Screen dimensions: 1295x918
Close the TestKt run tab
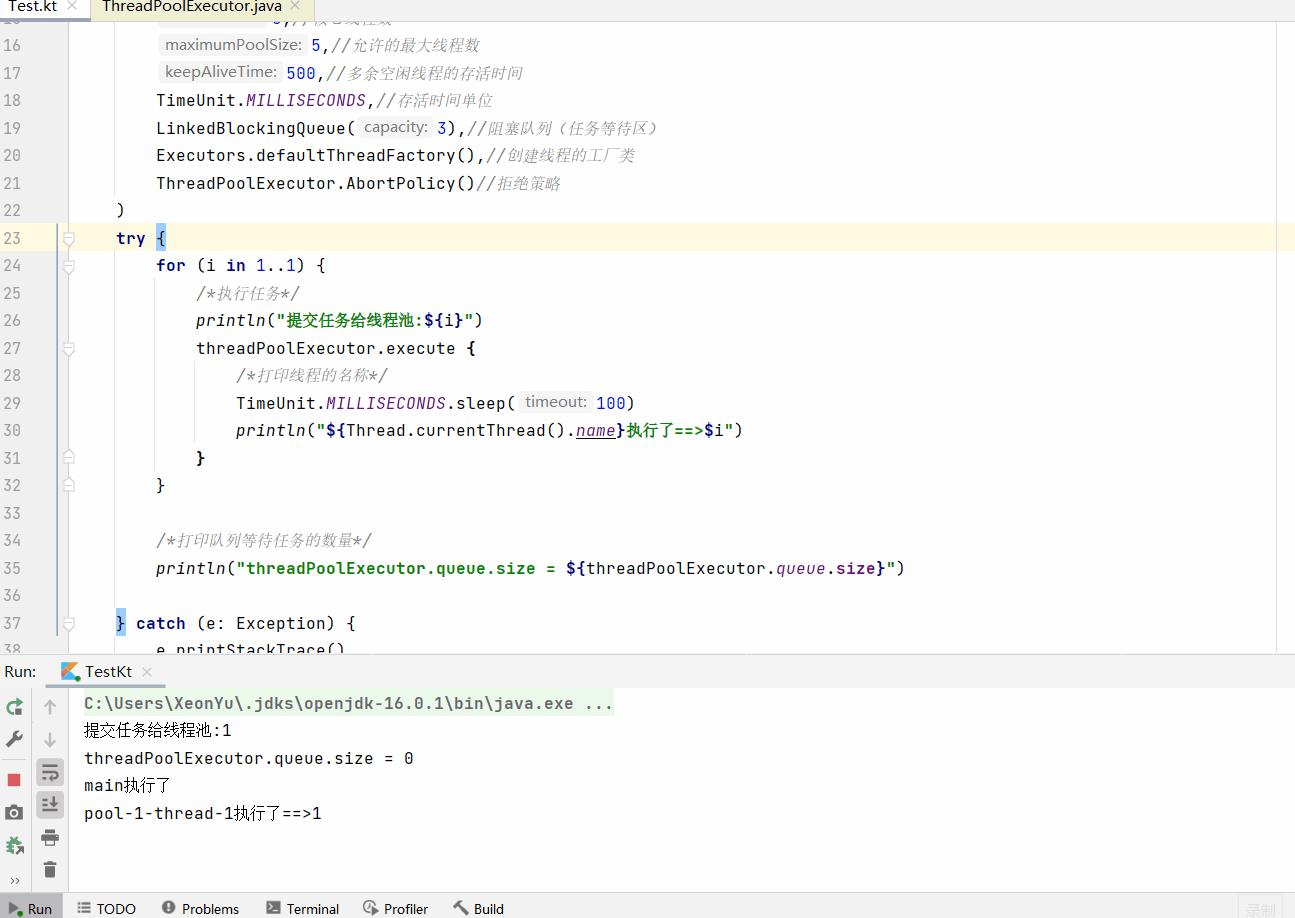point(147,672)
